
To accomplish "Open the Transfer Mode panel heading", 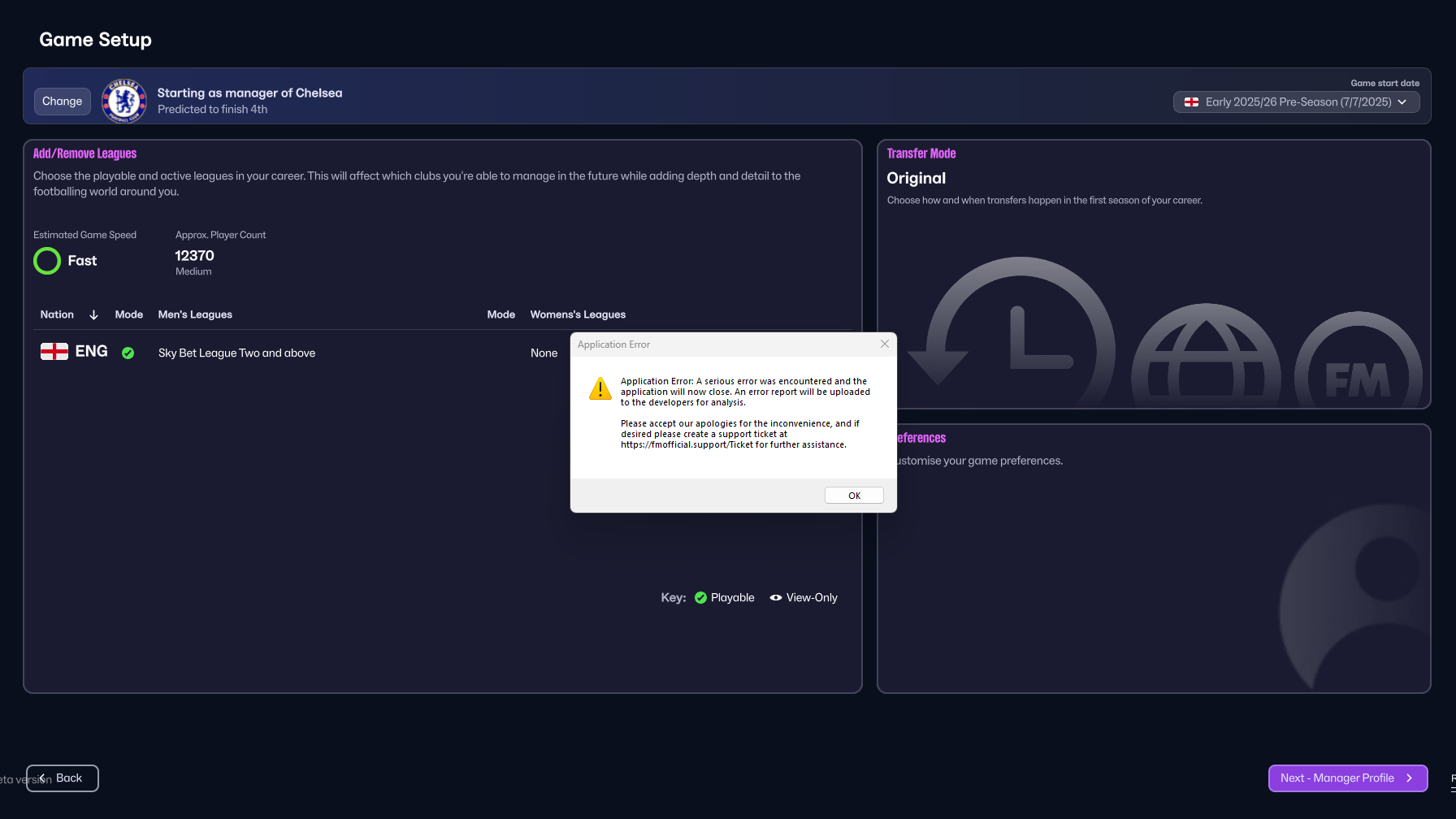I will click(x=921, y=154).
